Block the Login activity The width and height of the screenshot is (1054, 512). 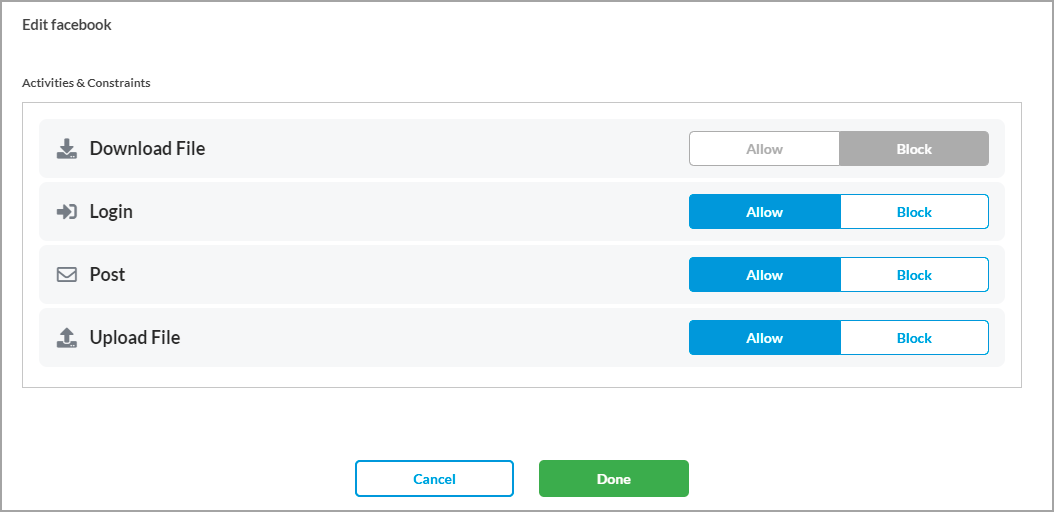click(x=914, y=212)
